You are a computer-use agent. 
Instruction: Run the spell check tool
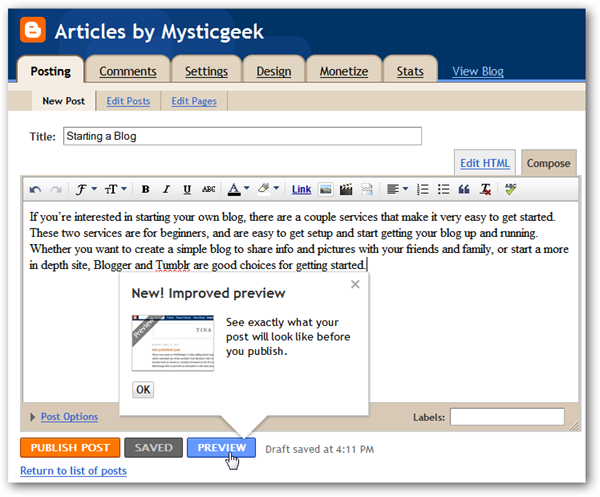pos(510,189)
